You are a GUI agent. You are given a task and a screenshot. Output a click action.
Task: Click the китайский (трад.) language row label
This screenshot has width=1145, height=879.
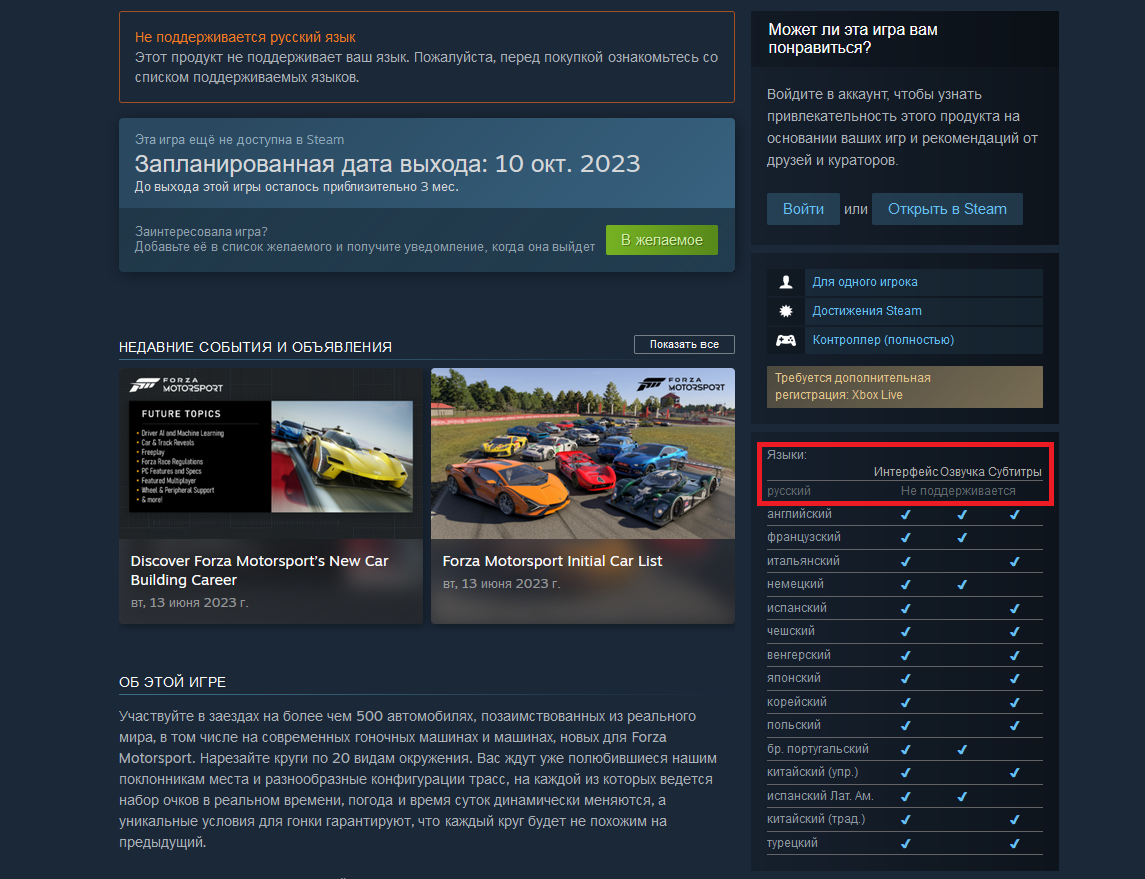tap(816, 819)
